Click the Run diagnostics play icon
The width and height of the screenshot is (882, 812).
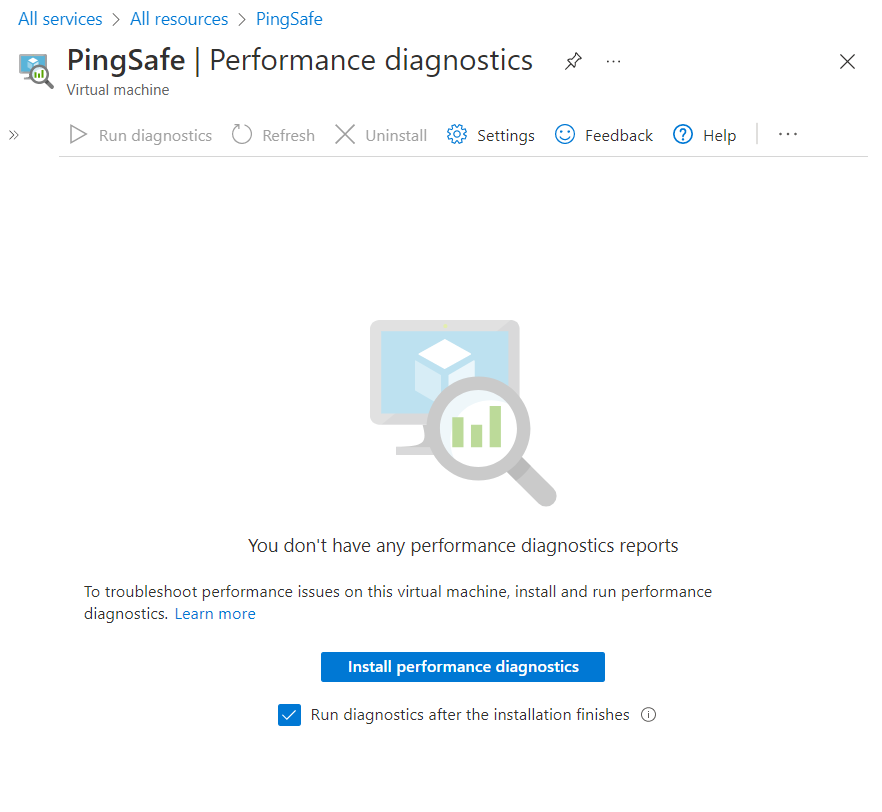coord(79,135)
